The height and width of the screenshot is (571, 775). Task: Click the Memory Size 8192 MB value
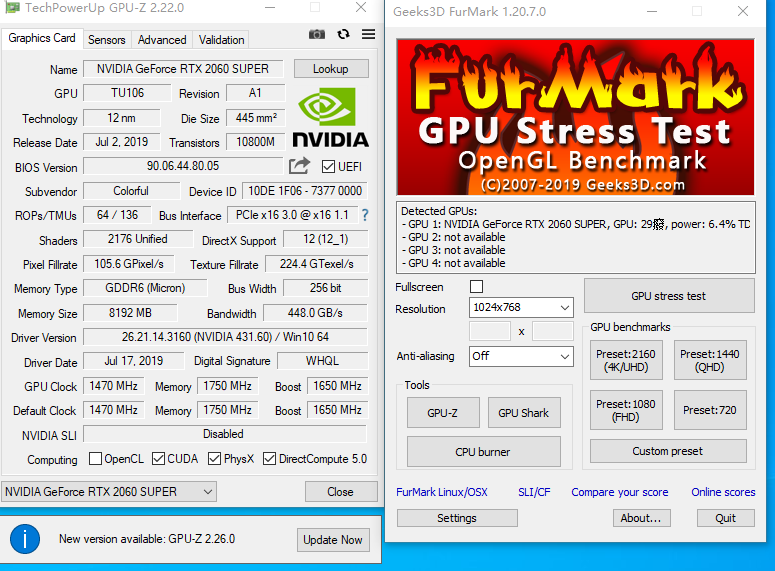(x=130, y=313)
